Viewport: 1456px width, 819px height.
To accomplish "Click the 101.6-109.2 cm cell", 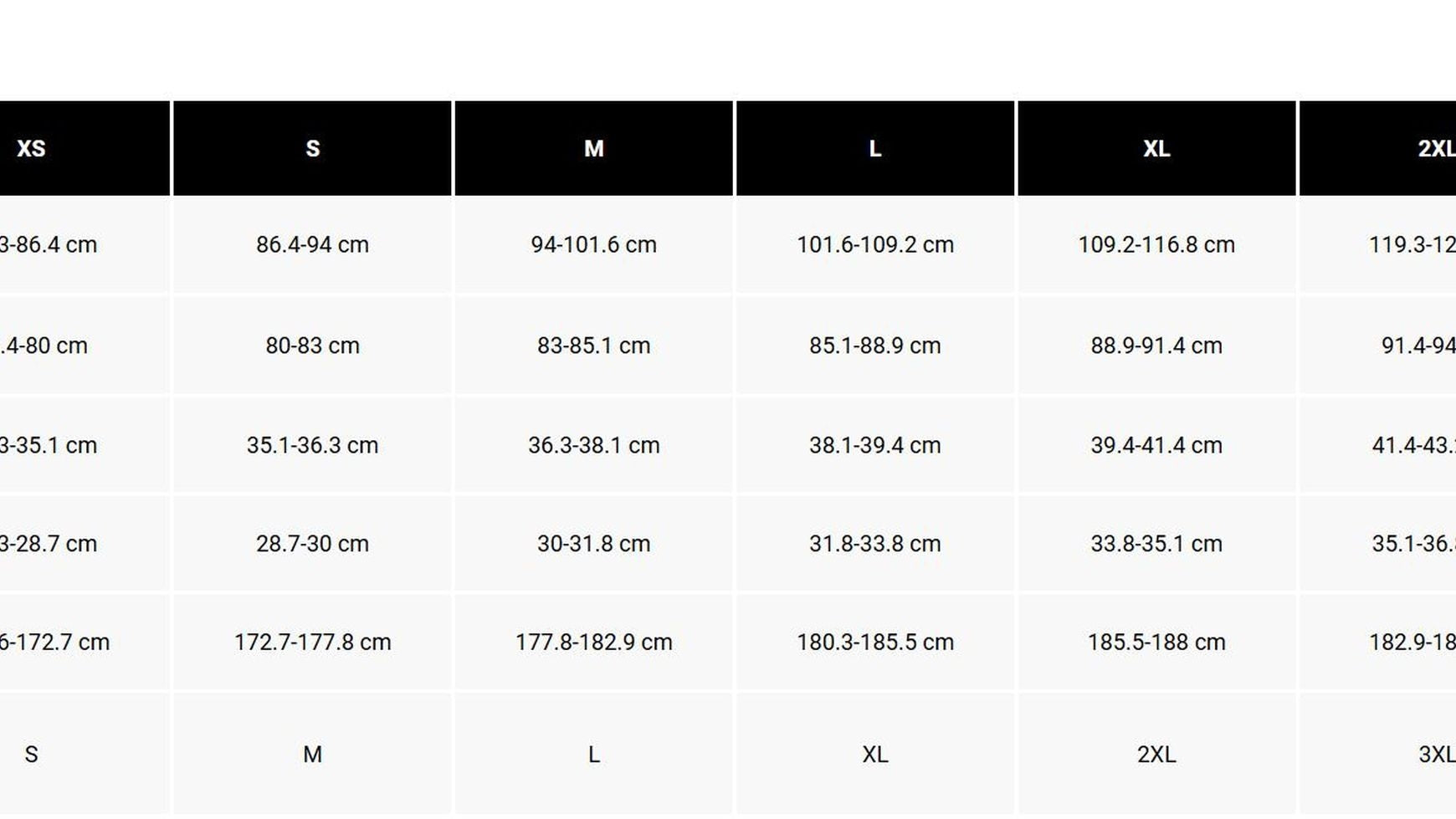I will (874, 245).
